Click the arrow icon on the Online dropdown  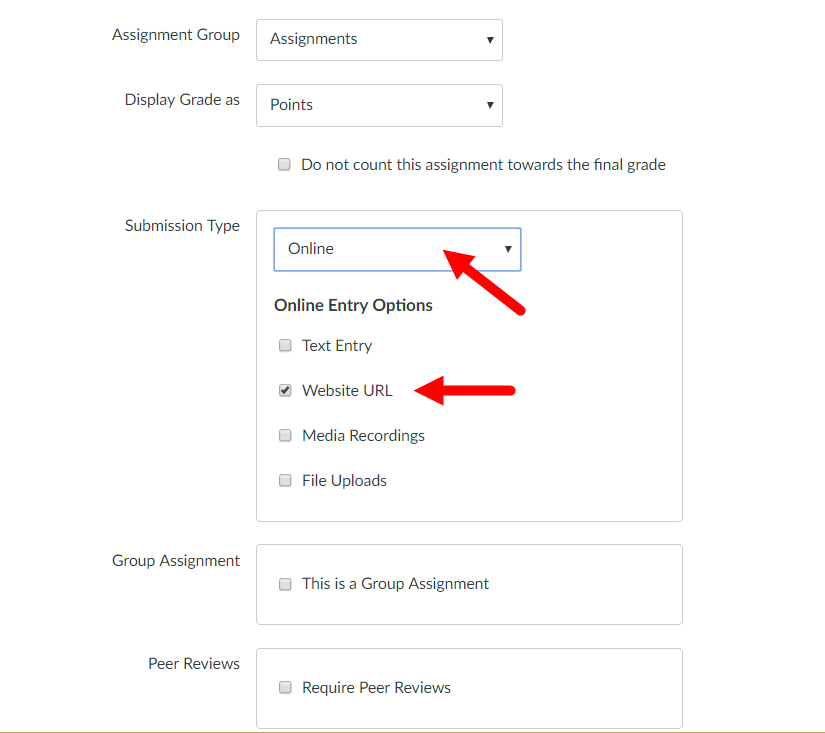pos(508,249)
